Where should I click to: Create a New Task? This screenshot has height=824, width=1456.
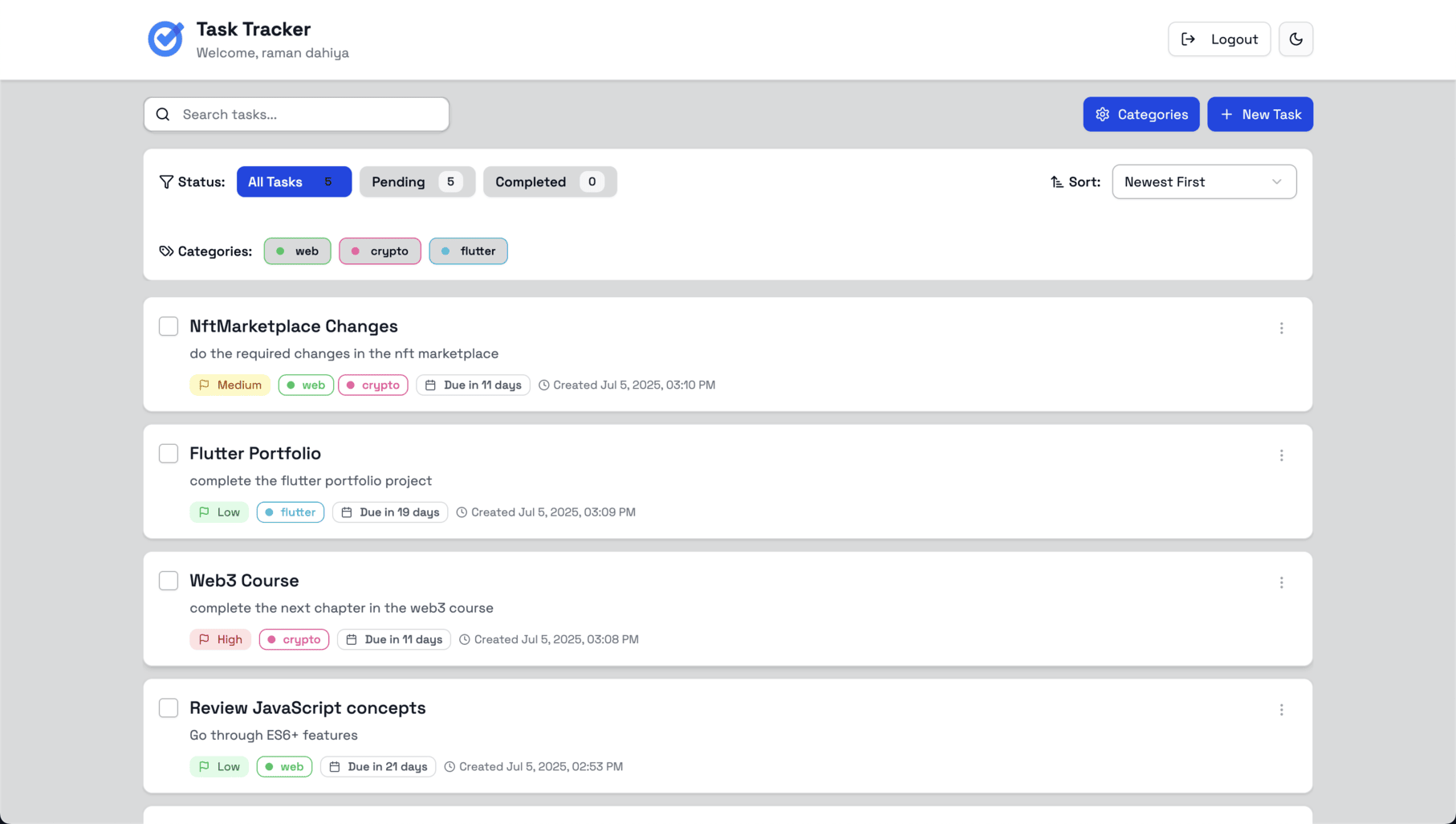(x=1259, y=114)
